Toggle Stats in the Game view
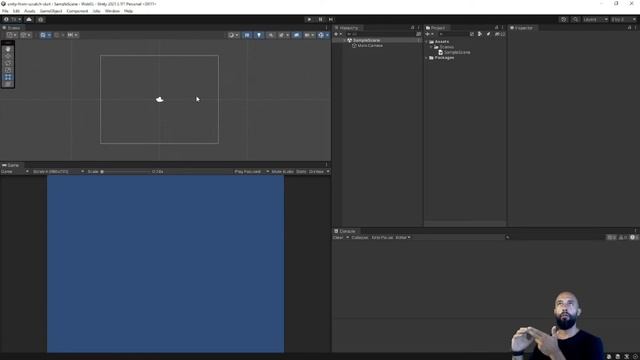 coord(301,172)
